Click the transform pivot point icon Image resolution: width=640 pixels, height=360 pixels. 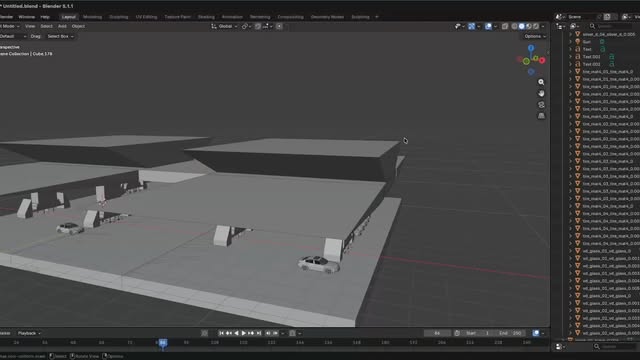[245, 26]
